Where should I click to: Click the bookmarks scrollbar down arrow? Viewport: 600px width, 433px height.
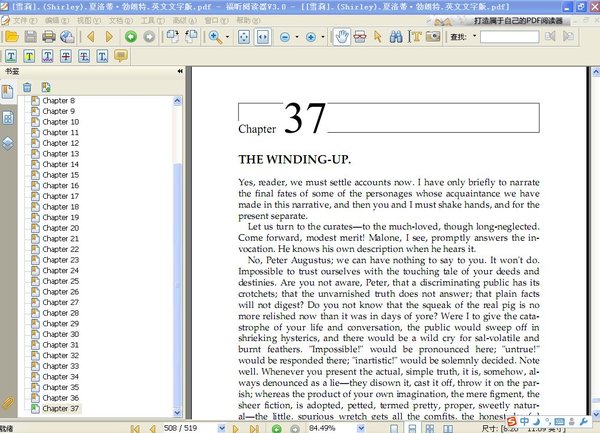[x=177, y=412]
